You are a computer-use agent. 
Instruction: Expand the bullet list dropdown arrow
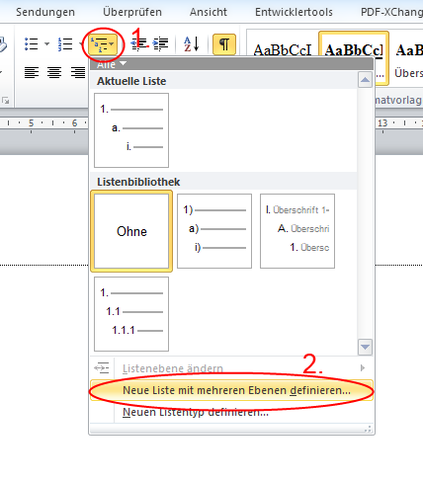pyautogui.click(x=47, y=44)
